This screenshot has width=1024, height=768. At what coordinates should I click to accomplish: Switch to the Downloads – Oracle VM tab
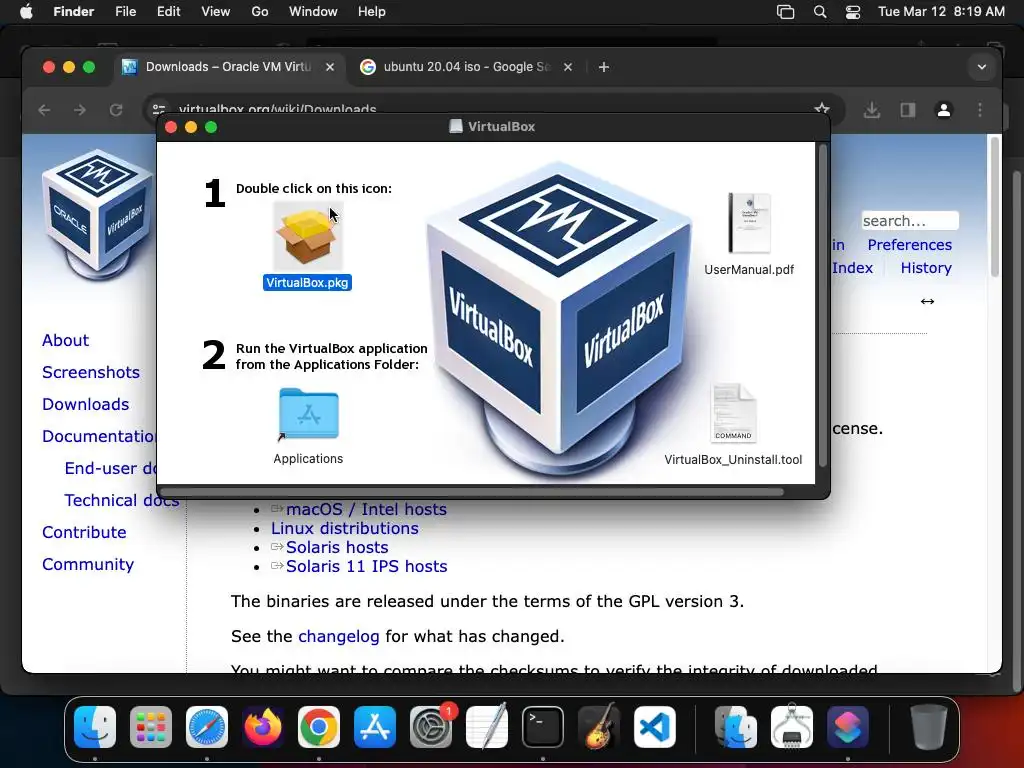(229, 67)
